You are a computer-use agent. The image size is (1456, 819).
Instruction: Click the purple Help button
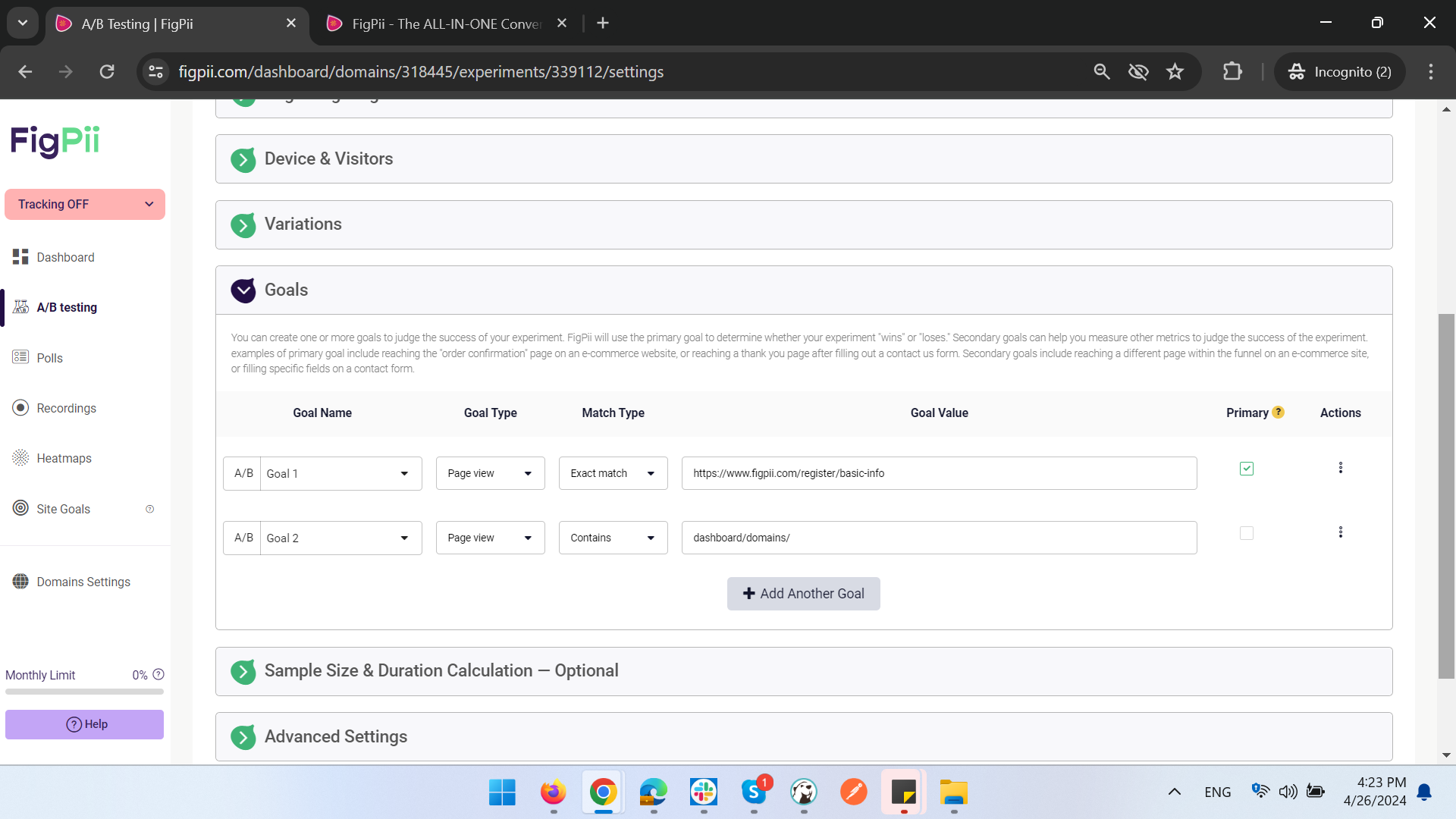click(85, 724)
